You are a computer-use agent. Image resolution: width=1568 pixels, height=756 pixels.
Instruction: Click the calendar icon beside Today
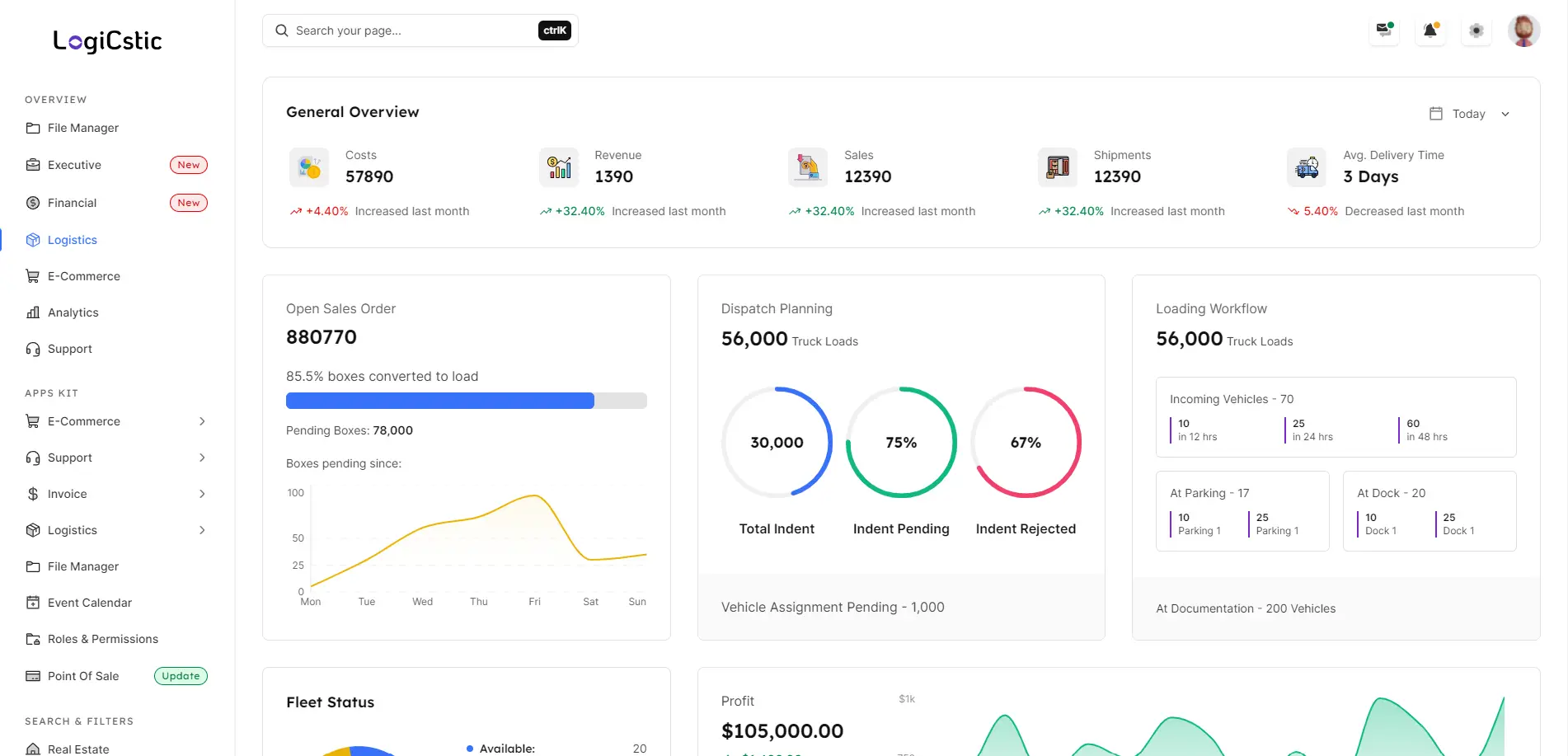pos(1436,114)
